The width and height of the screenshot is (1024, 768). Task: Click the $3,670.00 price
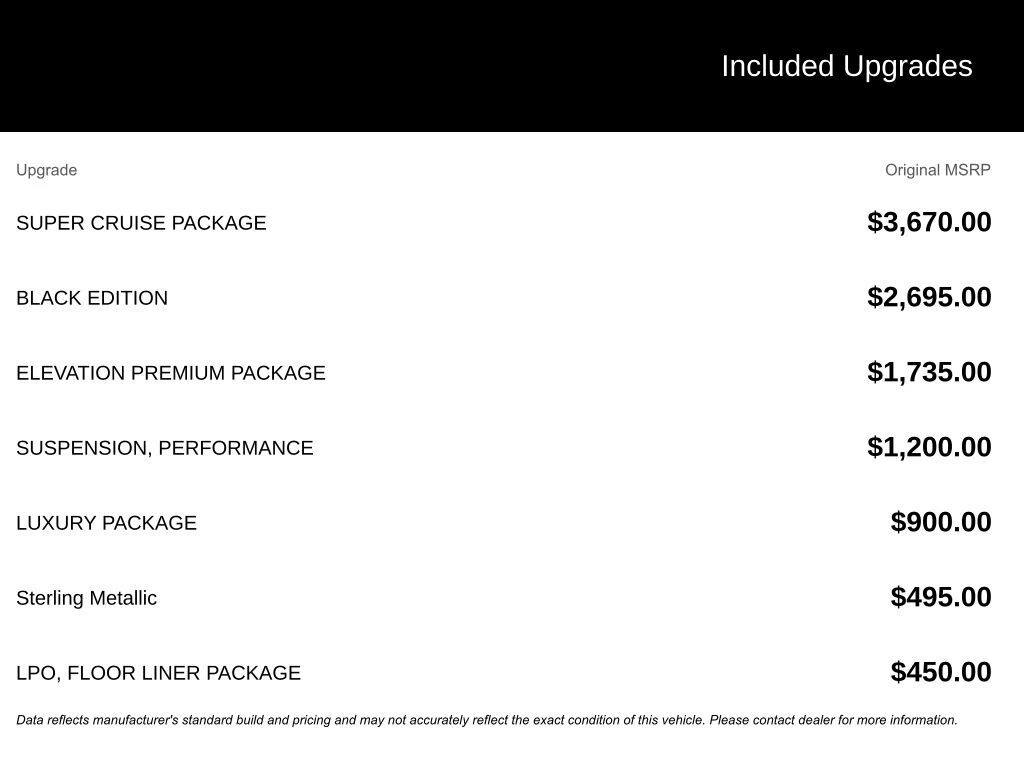click(929, 222)
